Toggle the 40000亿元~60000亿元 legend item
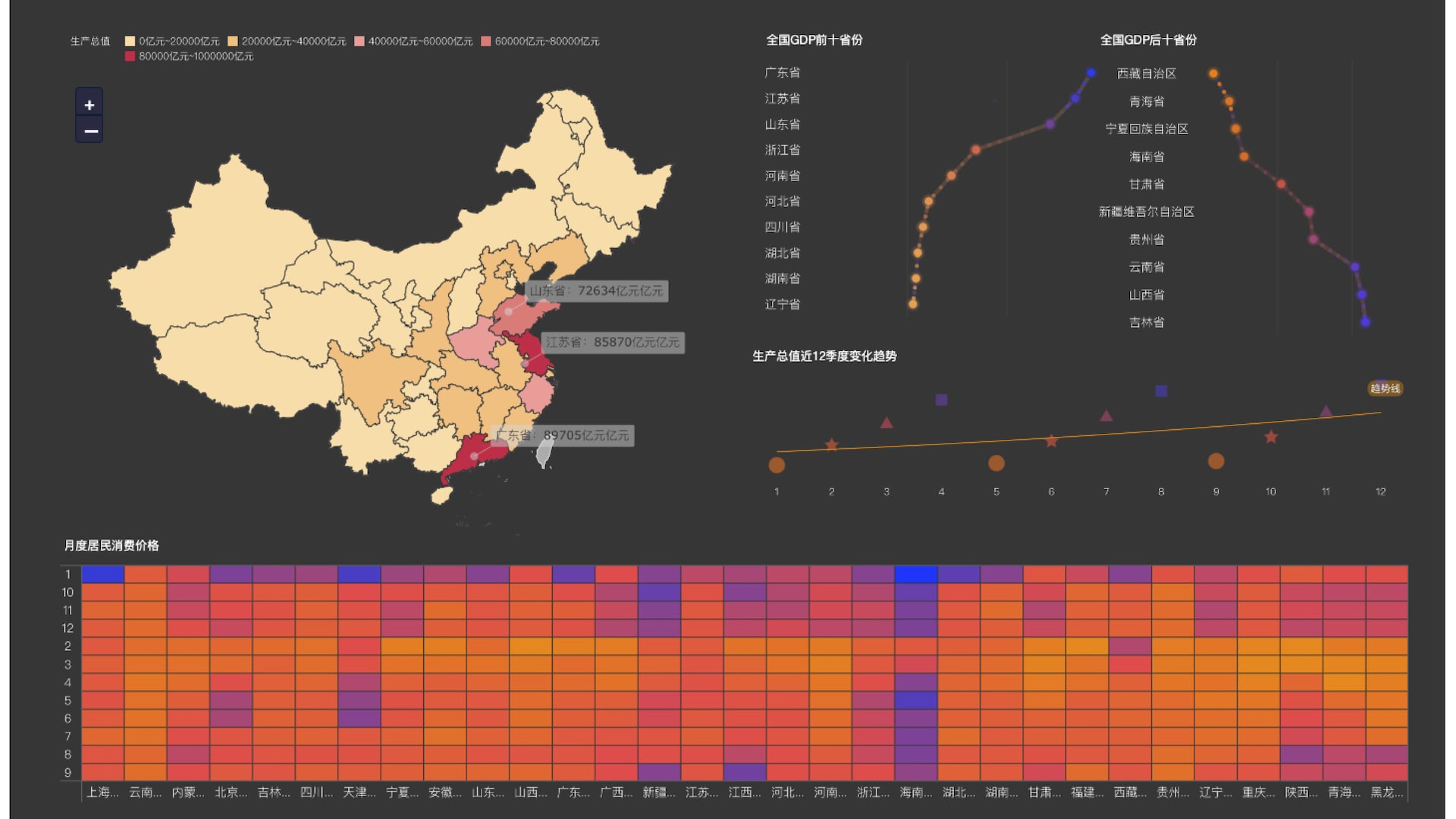The width and height of the screenshot is (1456, 819). click(413, 41)
